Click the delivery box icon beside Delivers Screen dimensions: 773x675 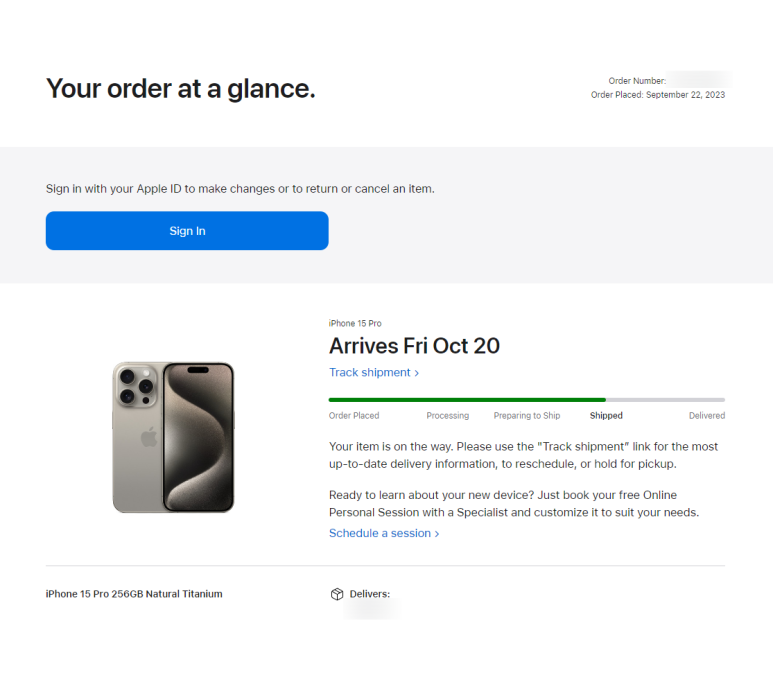pos(337,594)
